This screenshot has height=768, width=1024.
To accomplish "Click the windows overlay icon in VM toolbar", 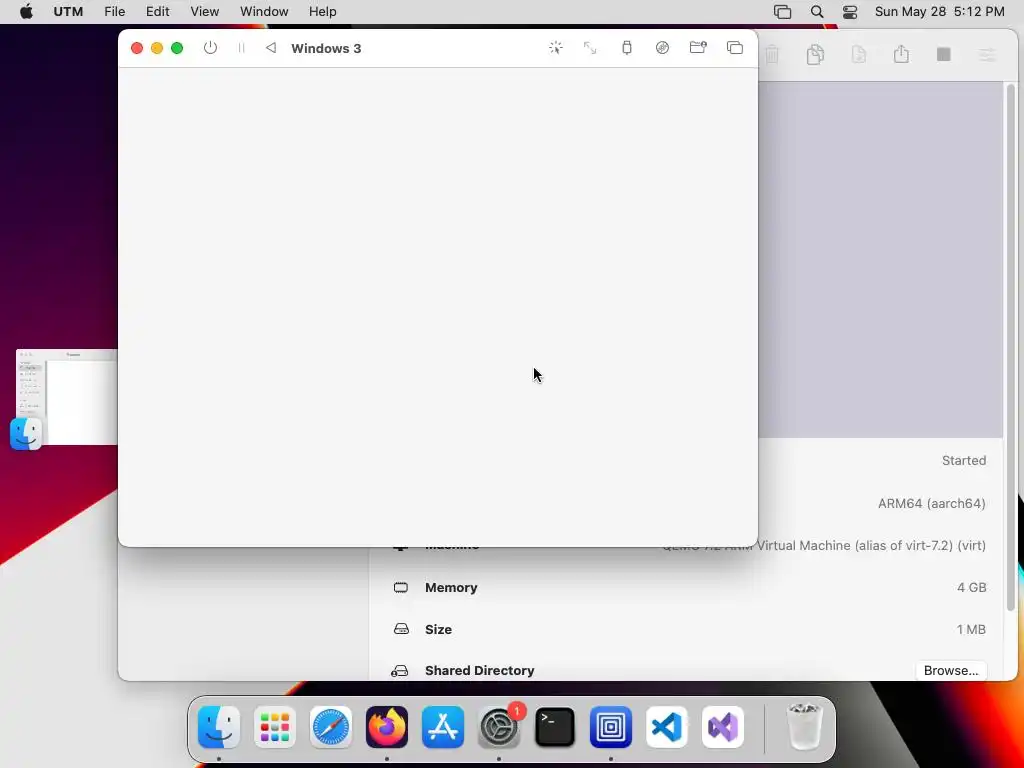I will [x=735, y=48].
